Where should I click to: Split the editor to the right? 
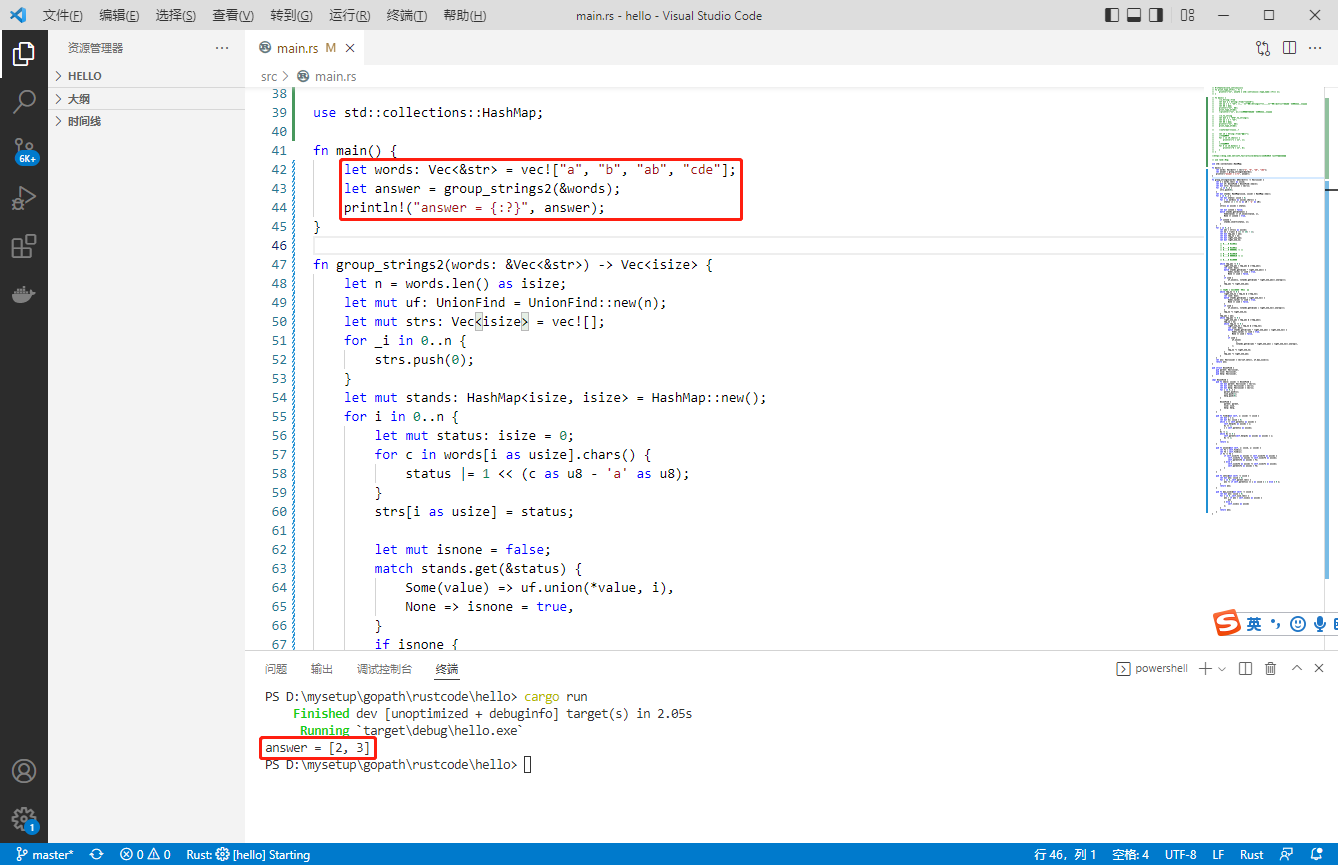click(x=1290, y=47)
